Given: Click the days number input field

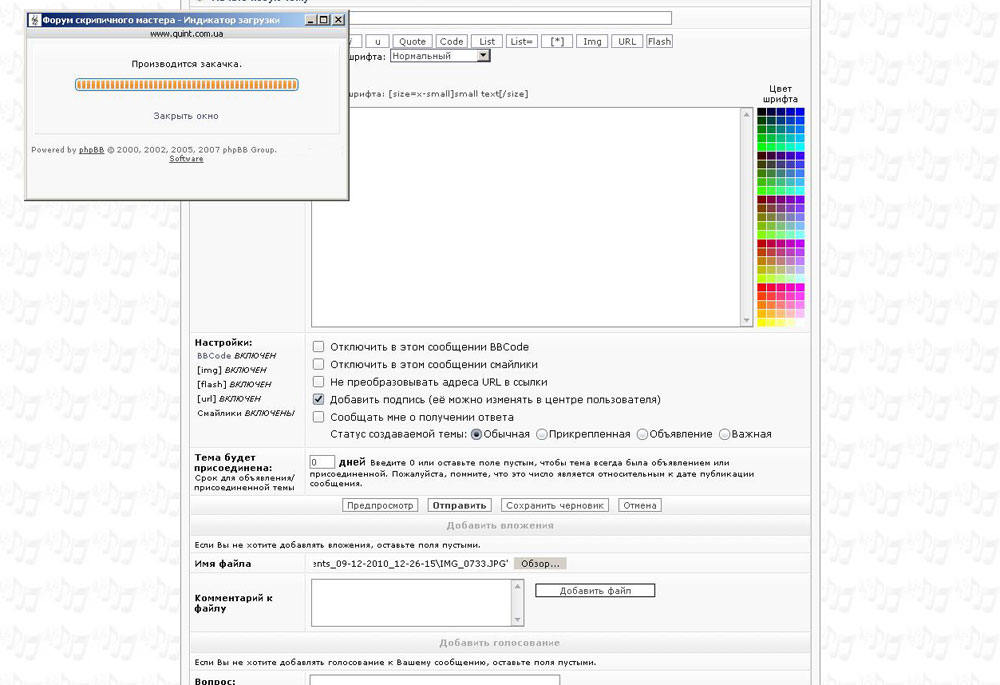Looking at the screenshot, I should (x=322, y=462).
